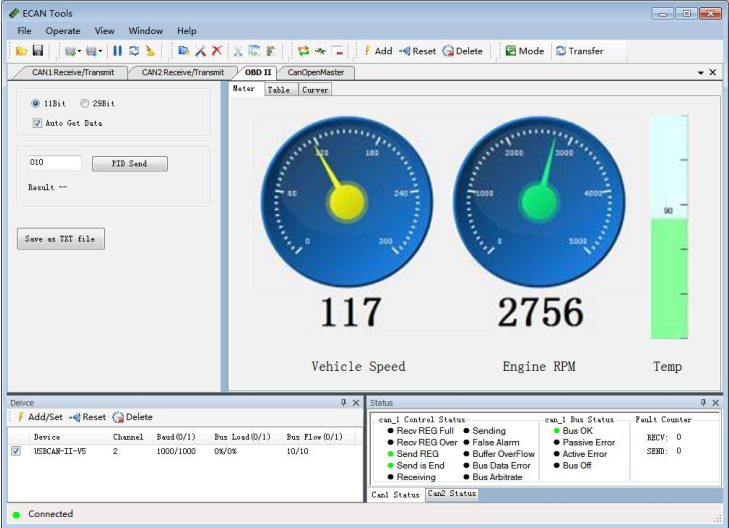Viewport: 729px width, 528px height.
Task: Click the scissors cut icon in toolbar
Action: (x=238, y=51)
